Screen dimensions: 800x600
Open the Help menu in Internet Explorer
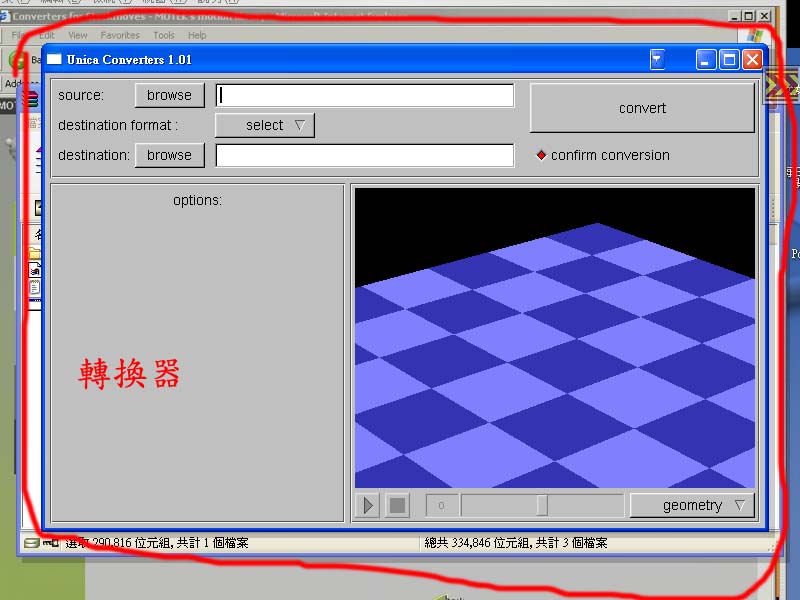click(197, 35)
